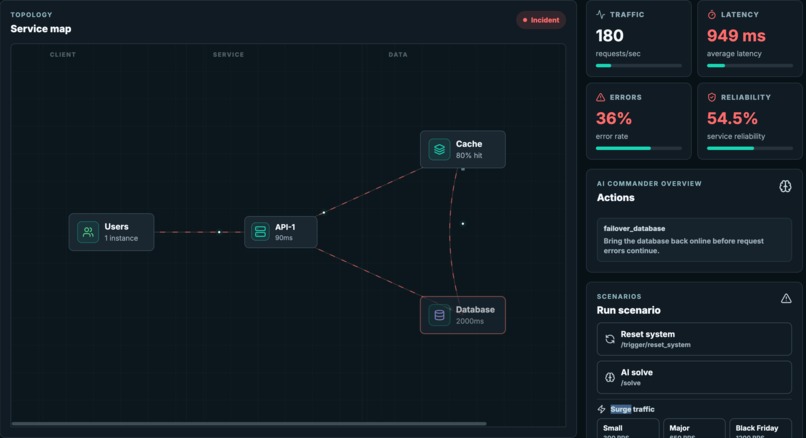The width and height of the screenshot is (806, 438).
Task: Click the service map horizontal scrollbar
Action: (x=249, y=424)
